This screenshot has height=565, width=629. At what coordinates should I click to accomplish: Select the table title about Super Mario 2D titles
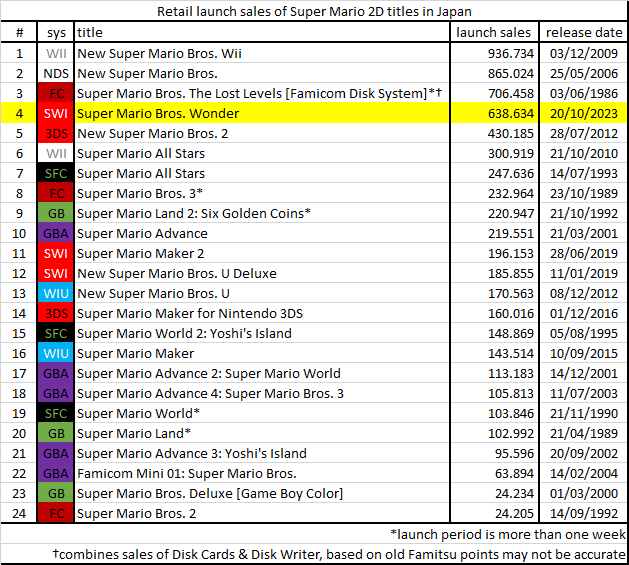pyautogui.click(x=314, y=12)
